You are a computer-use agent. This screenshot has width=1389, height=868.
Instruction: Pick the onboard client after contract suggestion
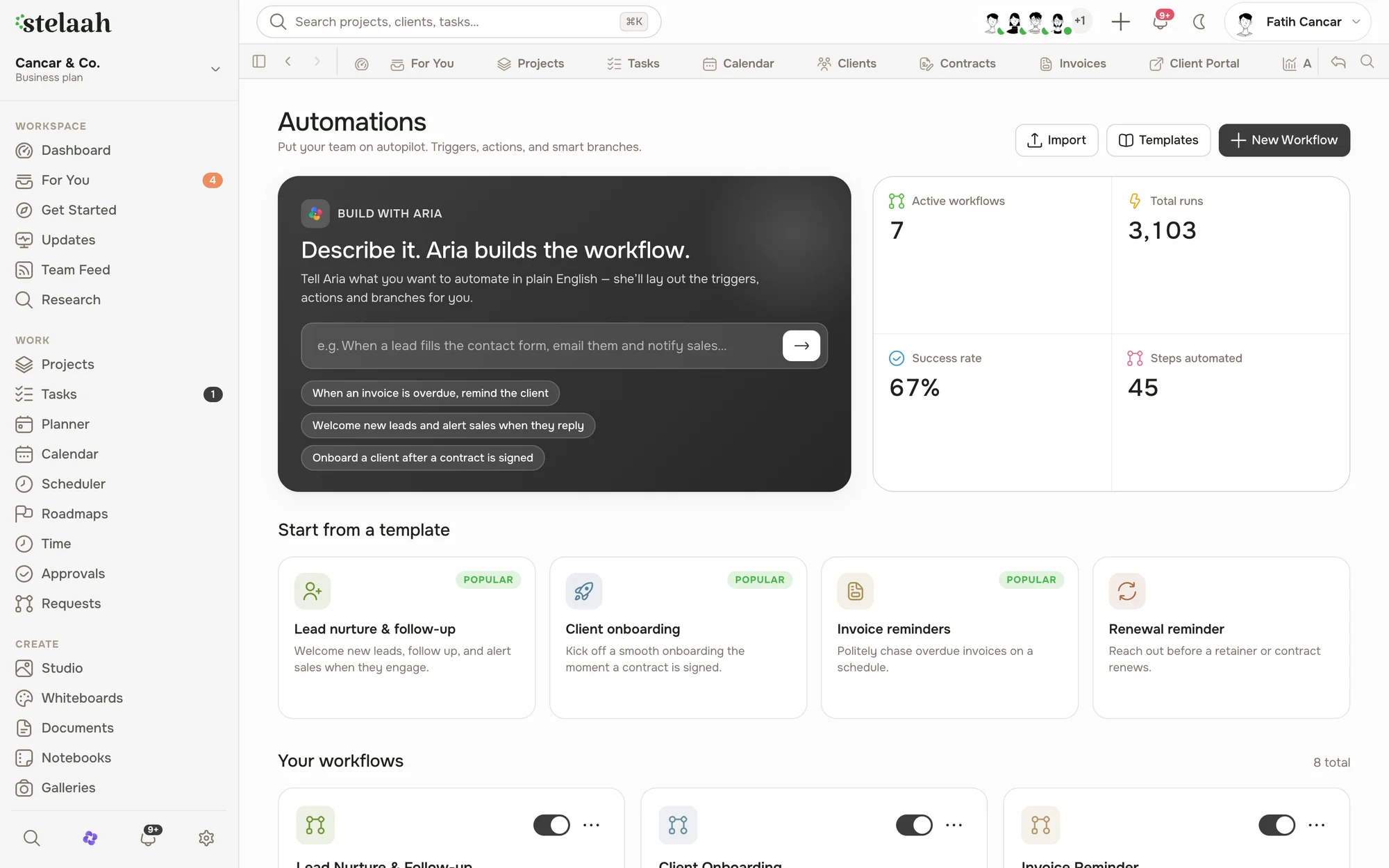(x=422, y=458)
